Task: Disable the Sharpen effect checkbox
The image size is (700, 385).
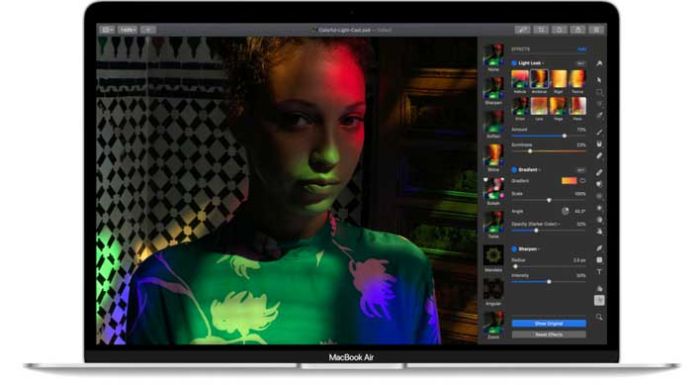Action: pos(514,249)
